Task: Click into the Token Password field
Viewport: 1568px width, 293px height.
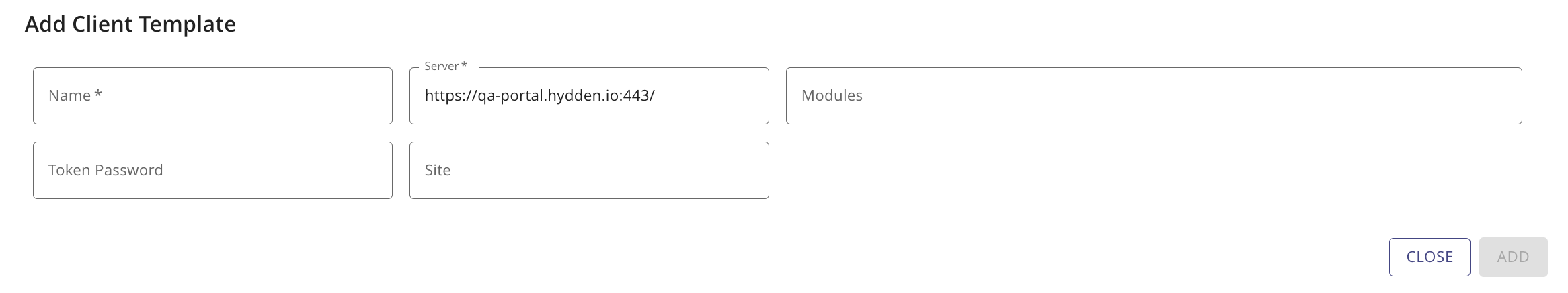Action: pyautogui.click(x=212, y=170)
